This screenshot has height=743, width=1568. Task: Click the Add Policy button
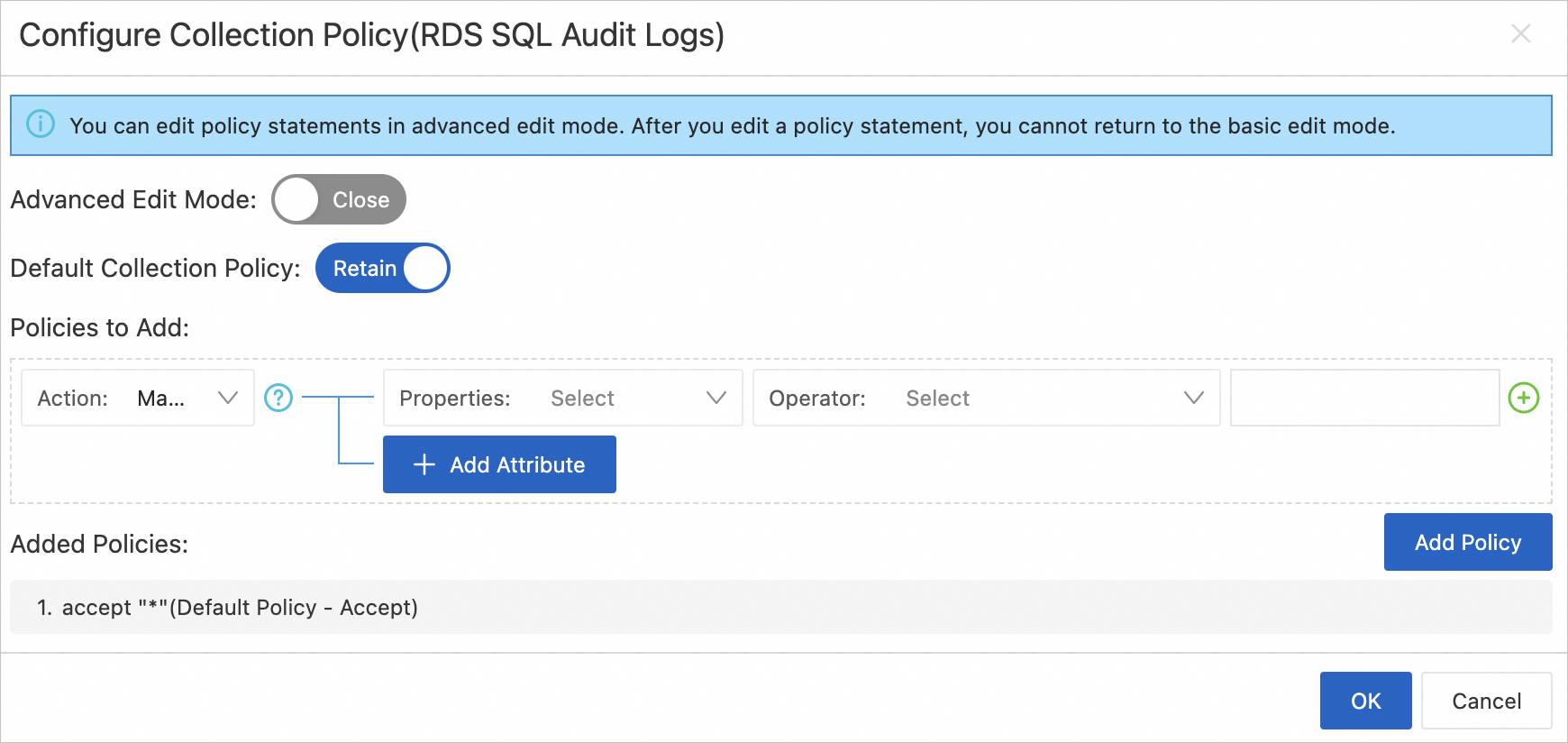coord(1467,542)
